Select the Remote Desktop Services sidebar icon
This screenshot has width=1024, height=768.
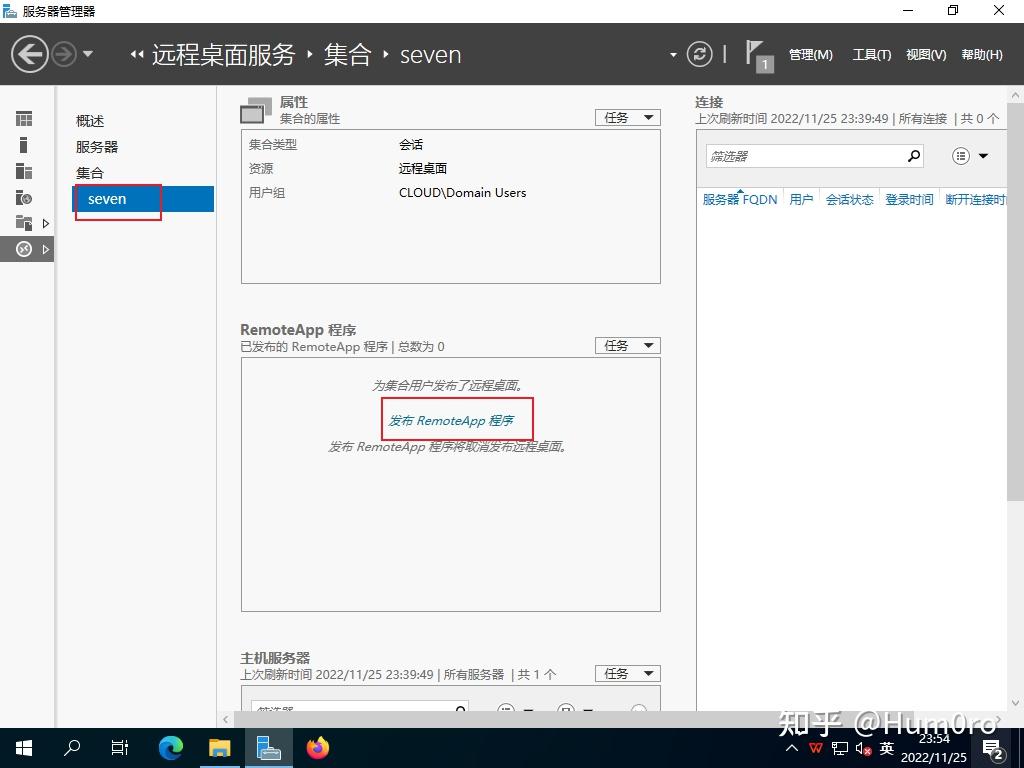[x=24, y=249]
